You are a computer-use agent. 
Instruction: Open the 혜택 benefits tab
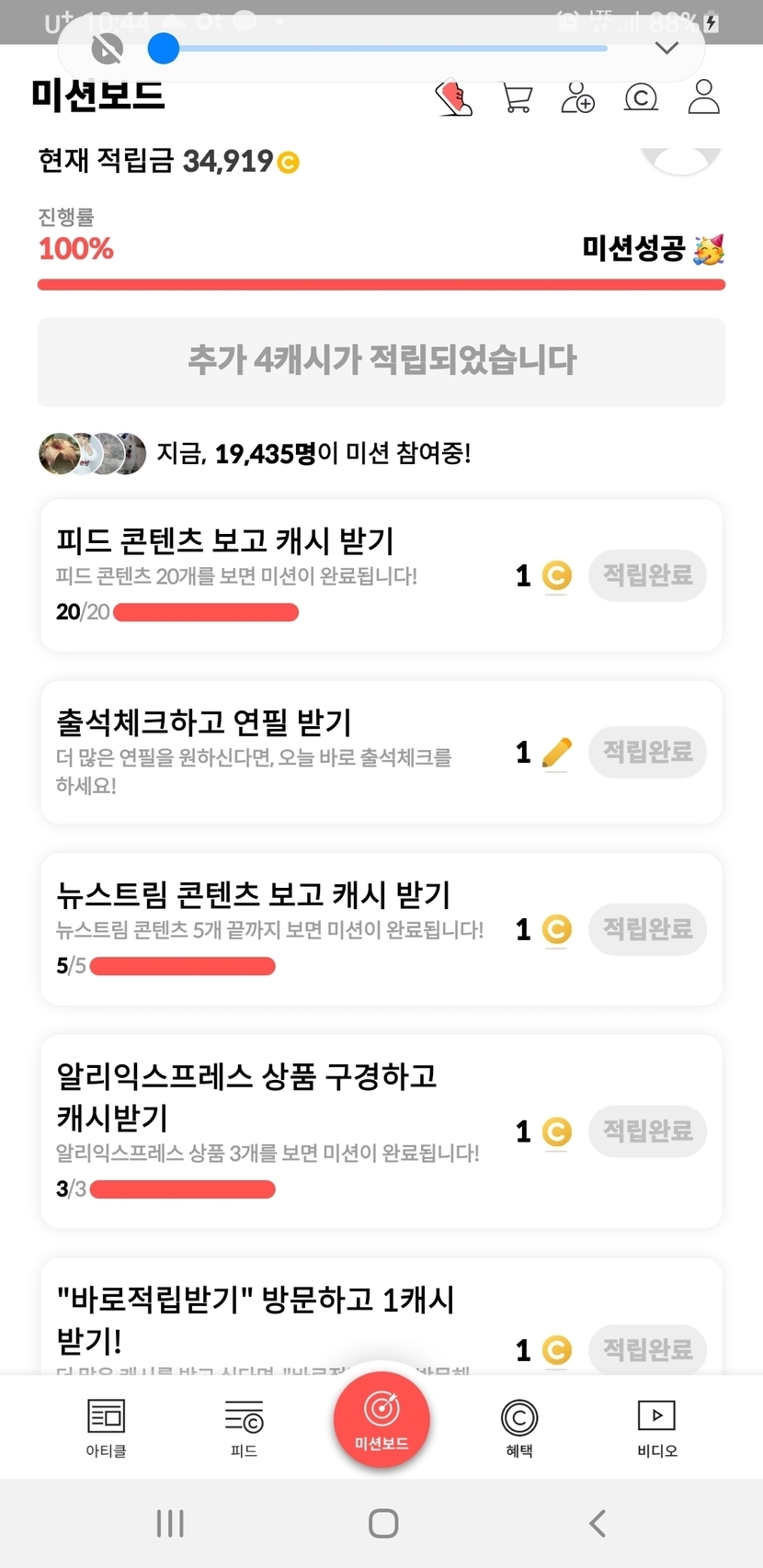tap(519, 1427)
